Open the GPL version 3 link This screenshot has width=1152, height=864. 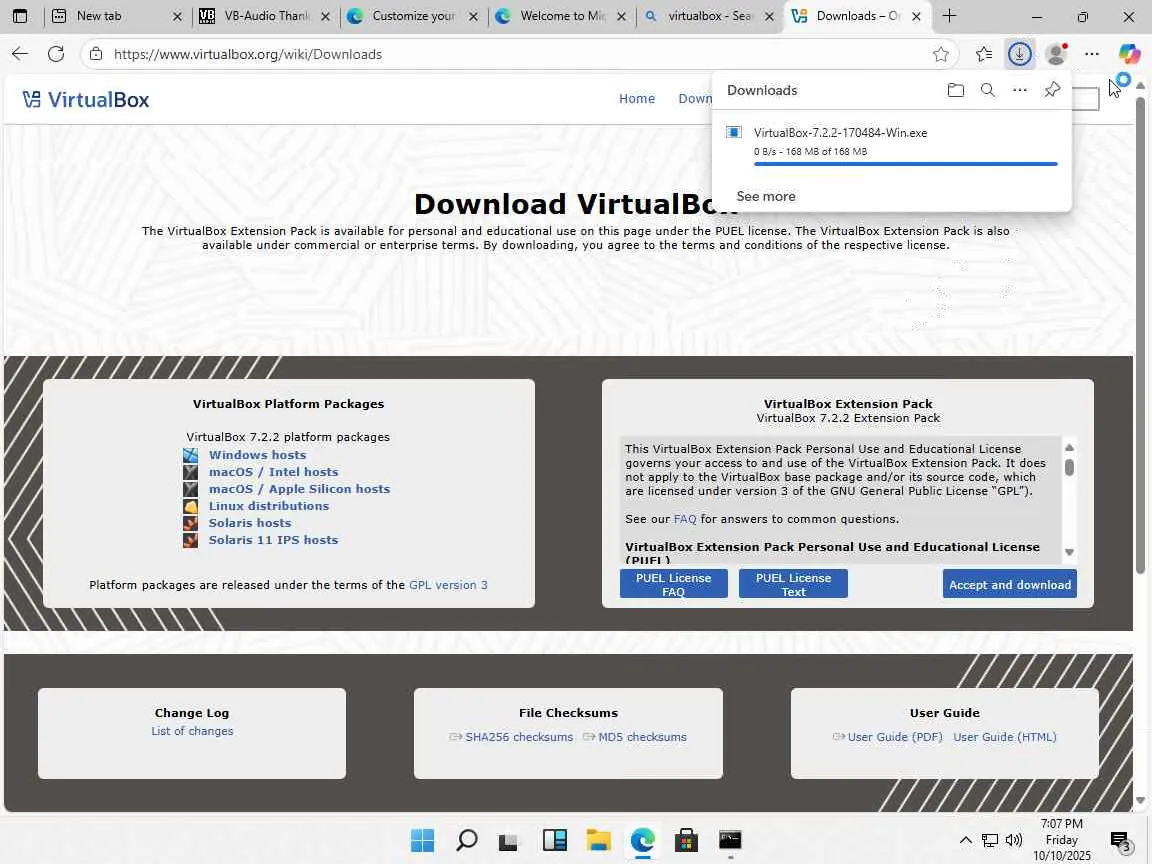coord(448,585)
